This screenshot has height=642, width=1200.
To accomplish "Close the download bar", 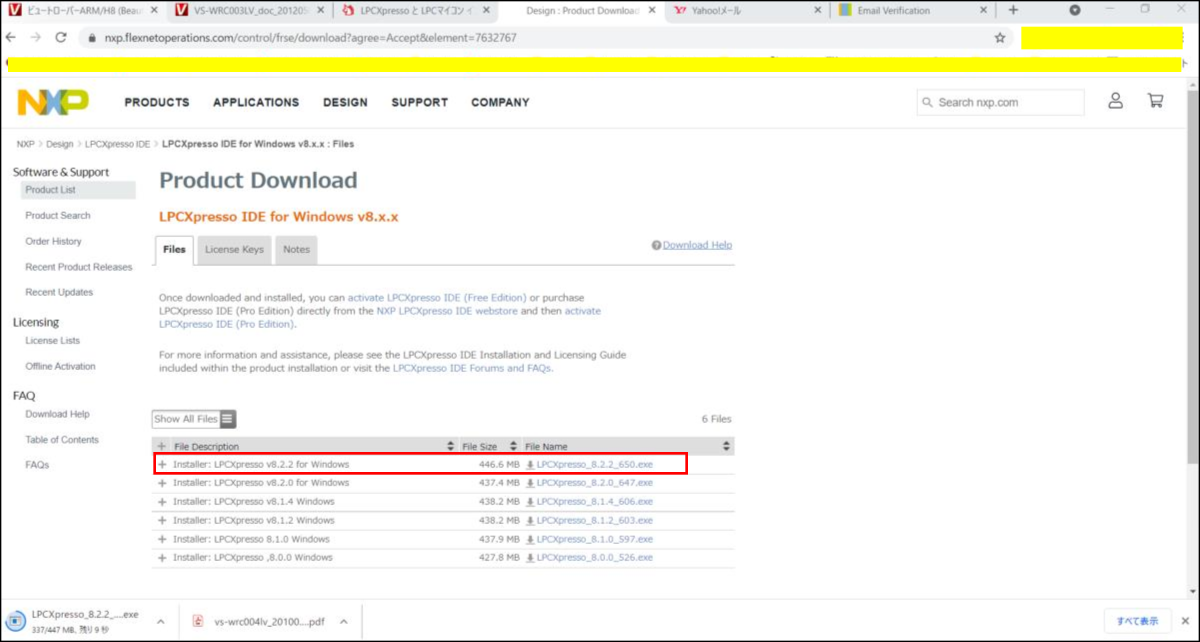I will point(1187,621).
